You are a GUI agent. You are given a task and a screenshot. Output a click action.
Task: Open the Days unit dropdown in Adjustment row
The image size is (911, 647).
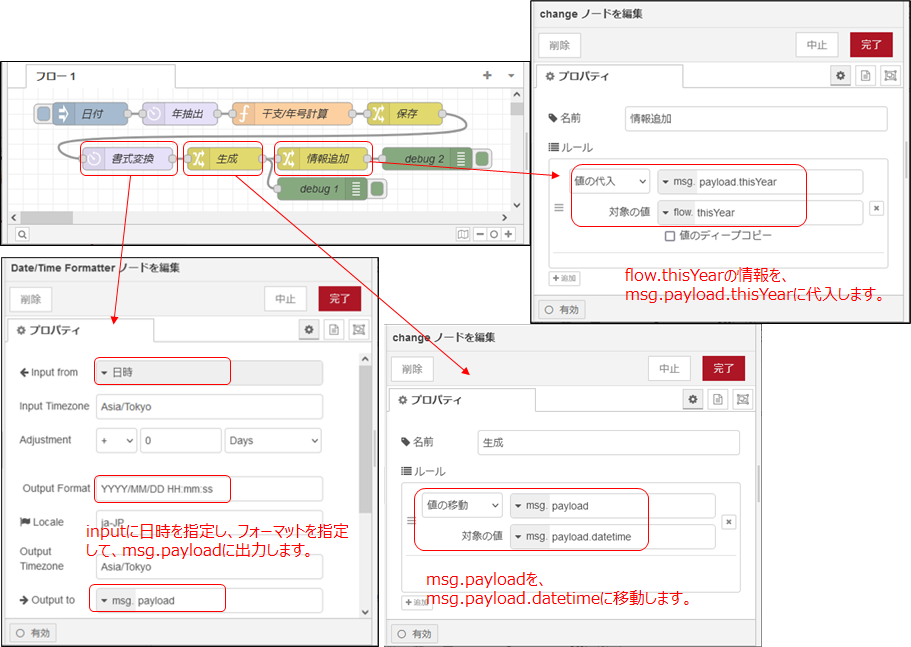click(273, 440)
